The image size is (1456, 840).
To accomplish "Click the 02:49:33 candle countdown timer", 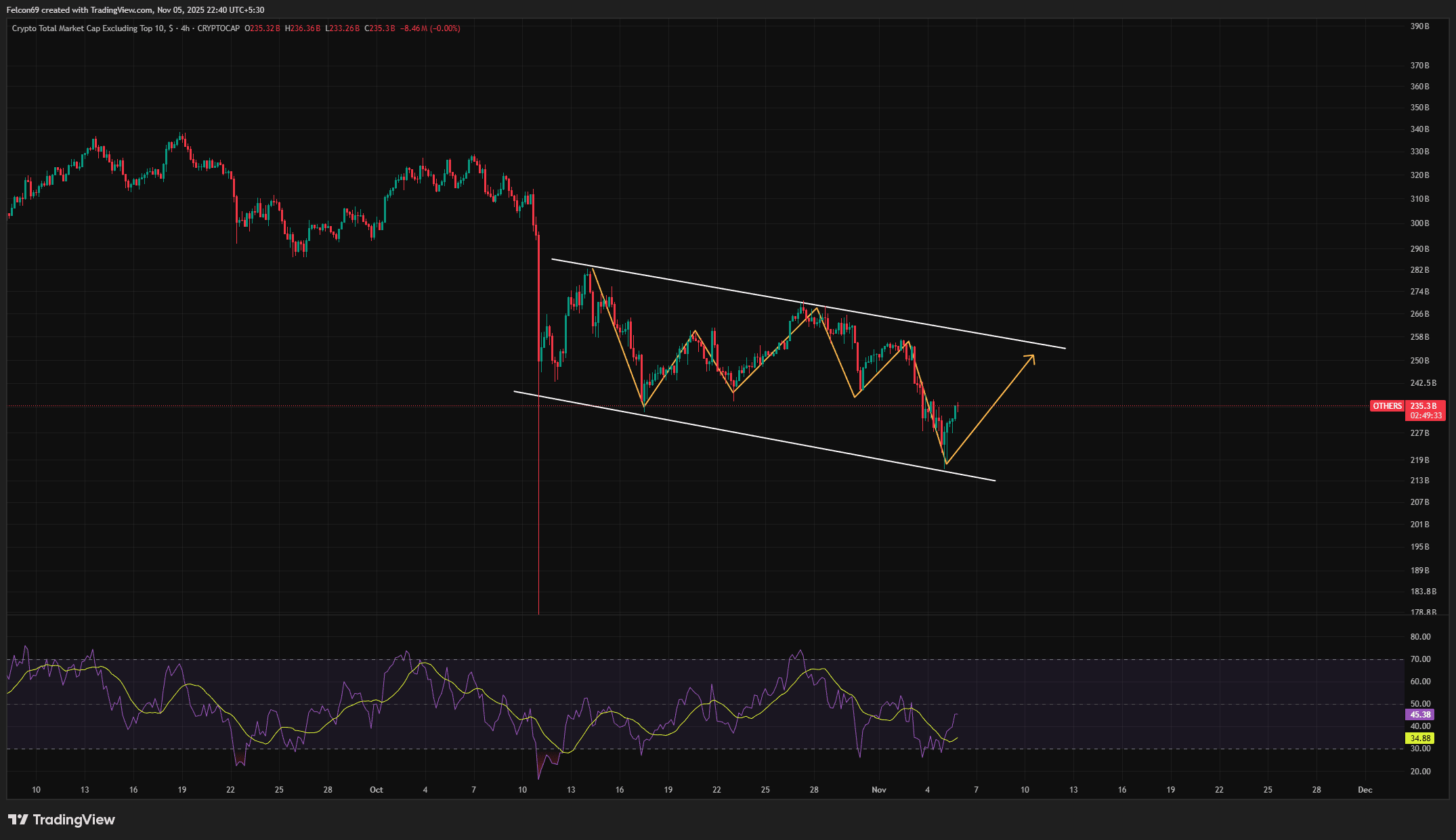I will 1426,416.
